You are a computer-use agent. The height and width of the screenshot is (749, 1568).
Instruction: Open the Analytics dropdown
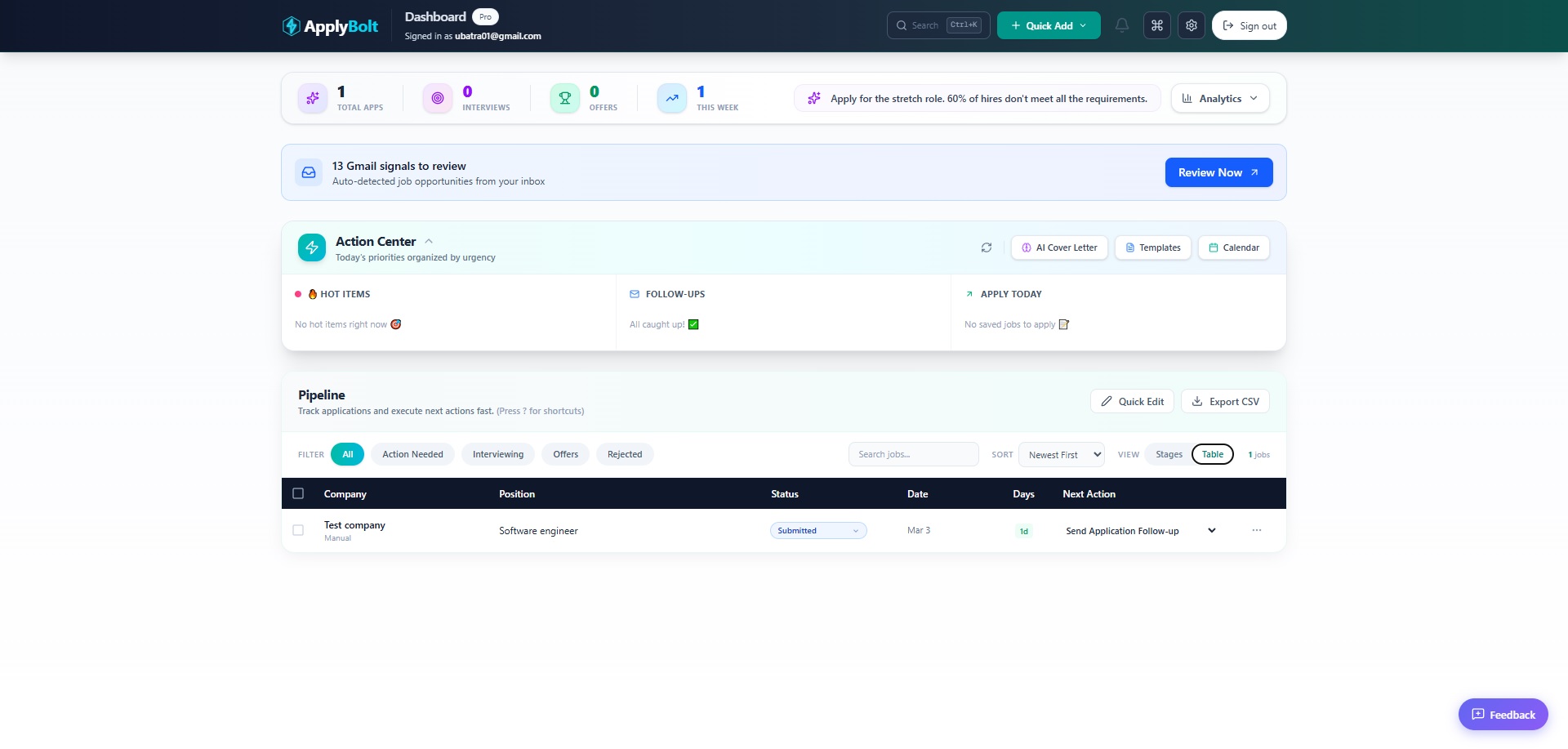[1220, 99]
